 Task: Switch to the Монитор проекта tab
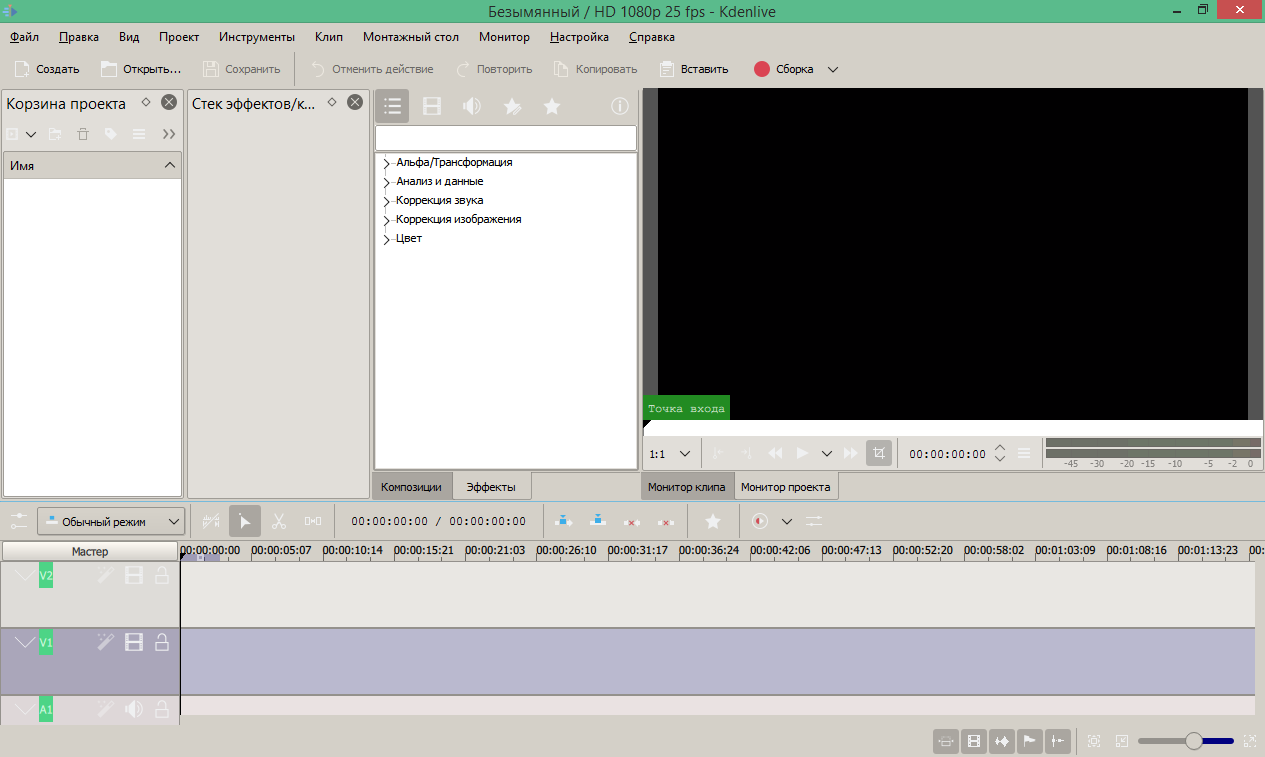[785, 487]
